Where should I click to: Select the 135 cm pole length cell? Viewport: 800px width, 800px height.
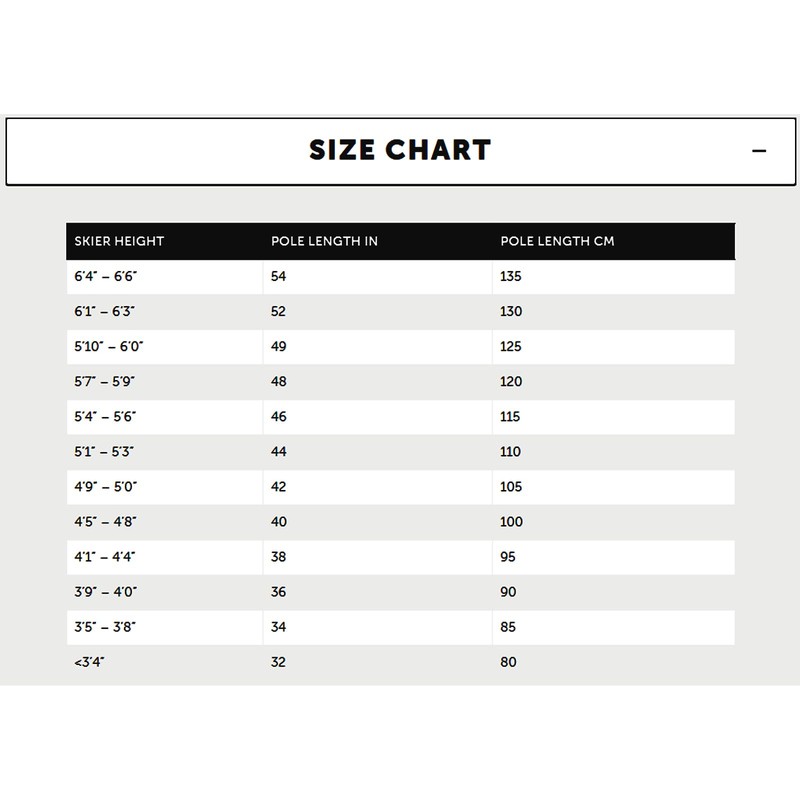click(510, 277)
